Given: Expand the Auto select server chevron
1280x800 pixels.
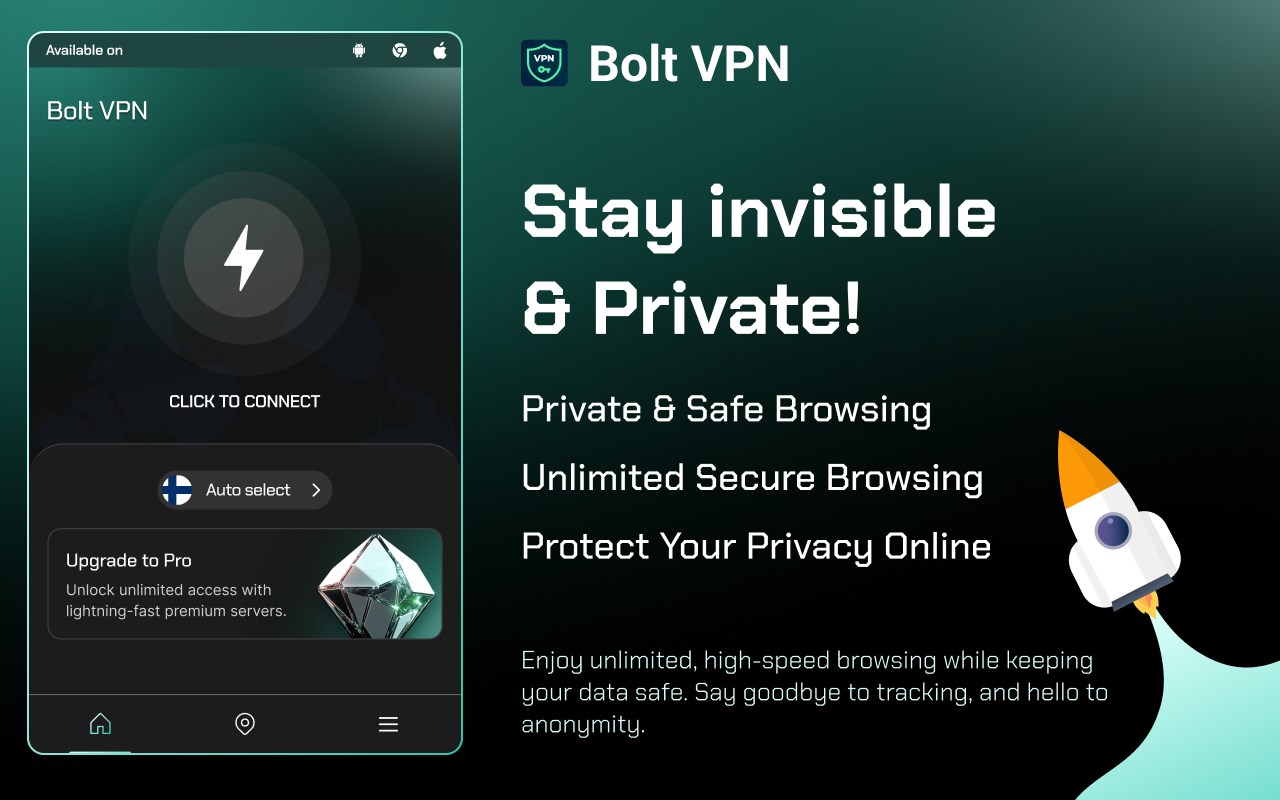Looking at the screenshot, I should coord(315,490).
